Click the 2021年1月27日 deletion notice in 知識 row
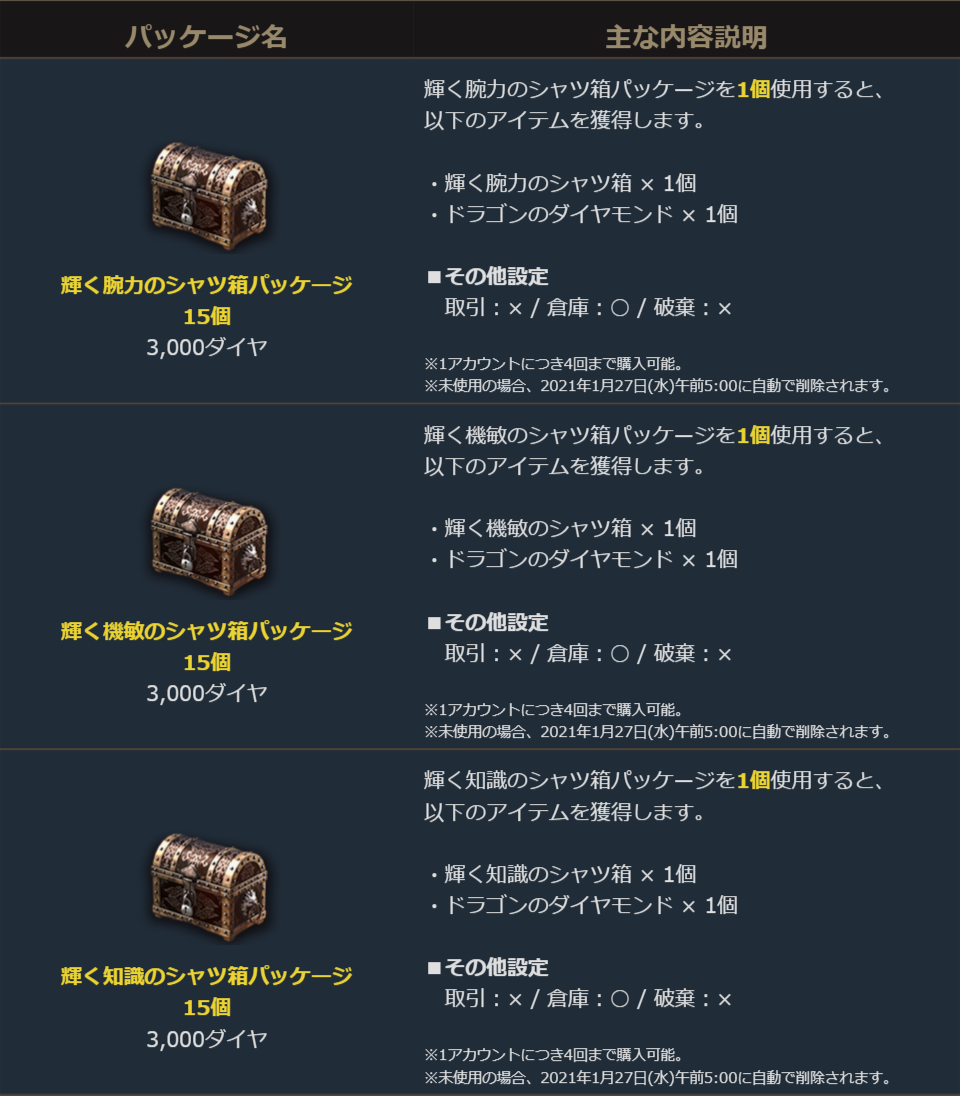This screenshot has height=1096, width=960. [x=657, y=1078]
